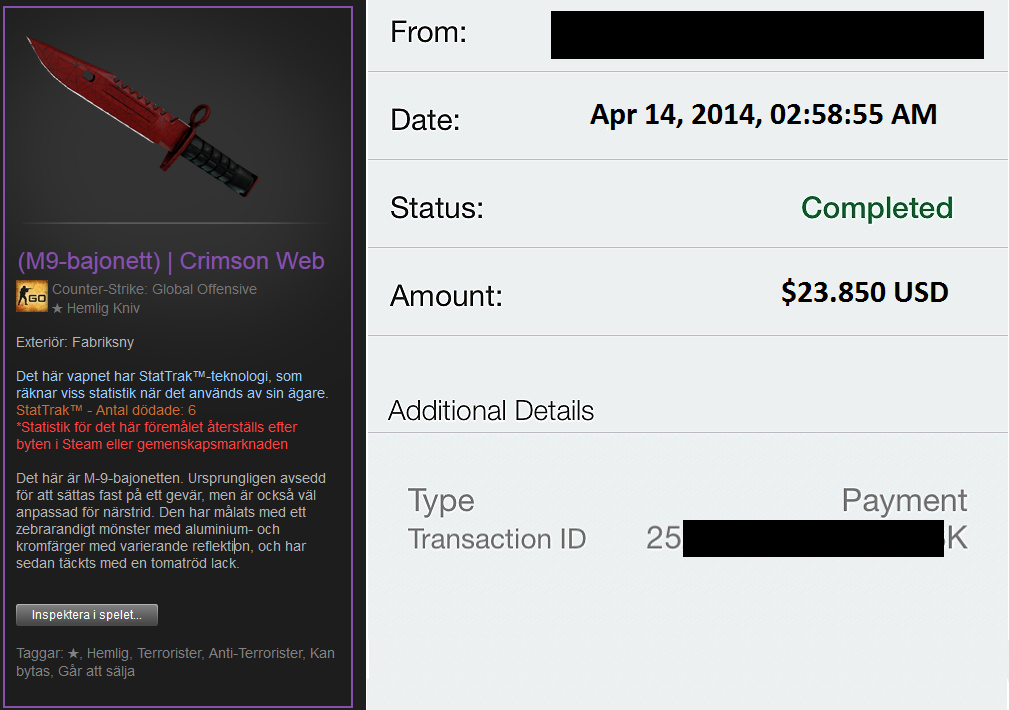Click the 'Taggar' tag list
The height and width of the screenshot is (710, 1009).
(175, 662)
